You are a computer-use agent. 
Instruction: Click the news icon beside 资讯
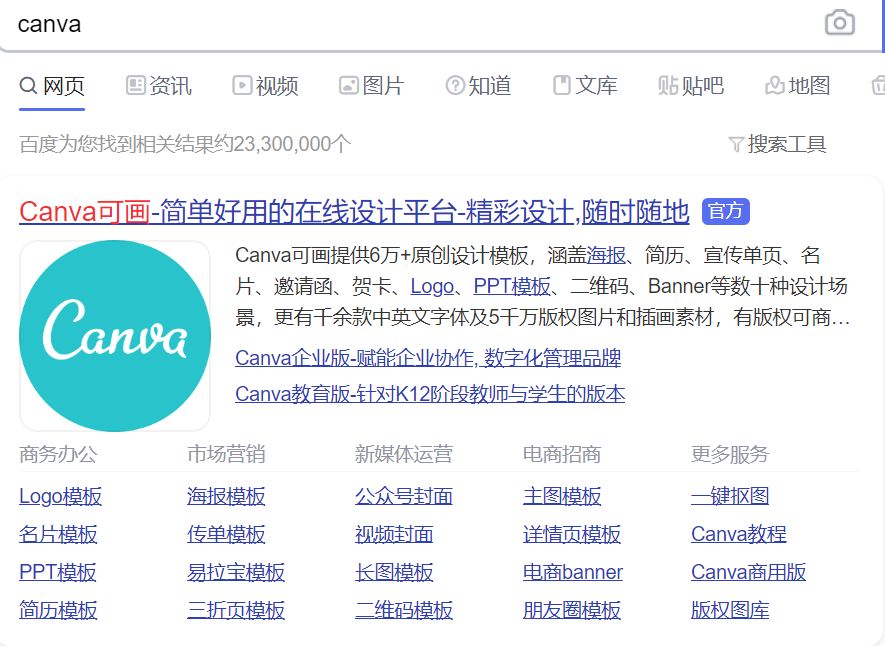point(135,86)
